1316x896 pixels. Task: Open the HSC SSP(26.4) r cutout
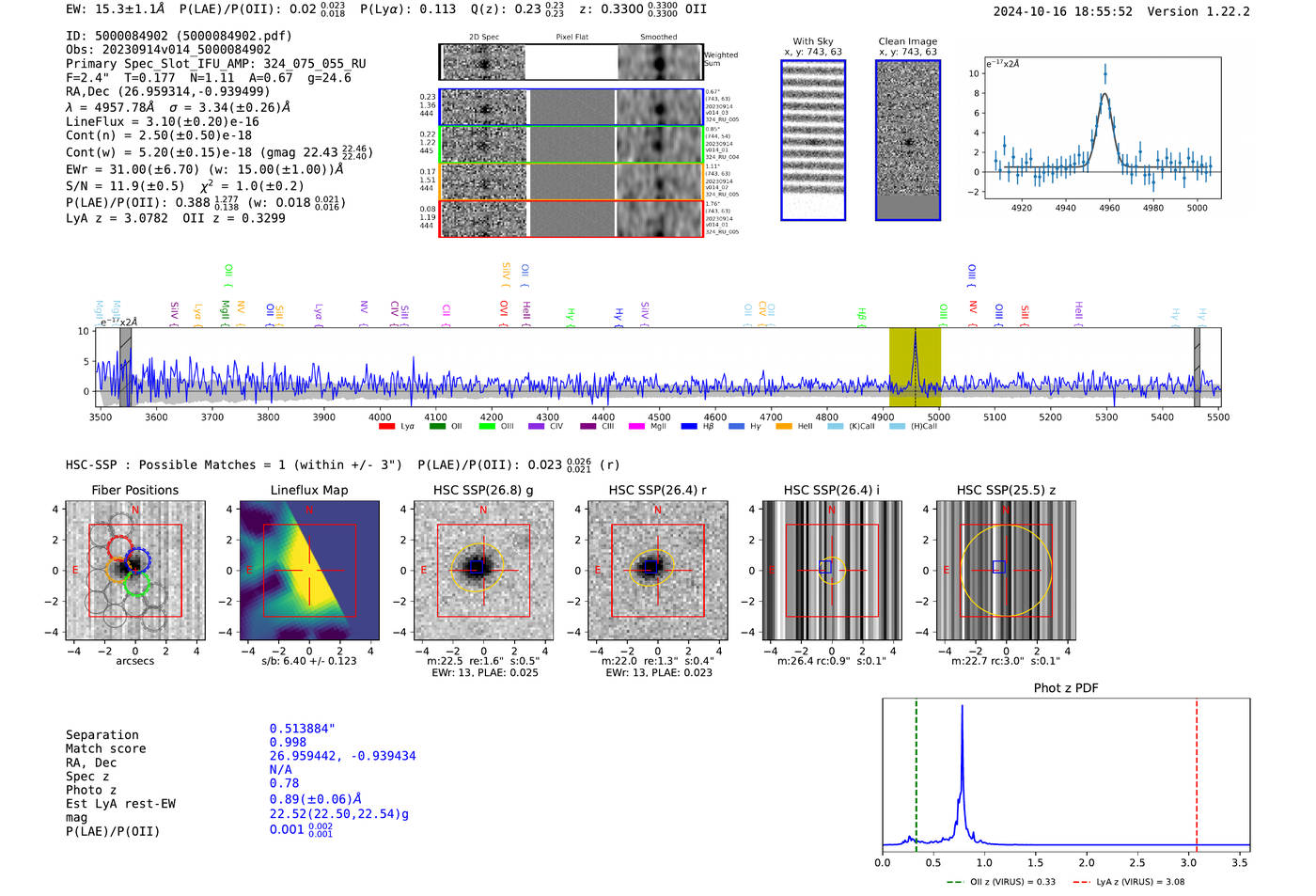[x=657, y=570]
